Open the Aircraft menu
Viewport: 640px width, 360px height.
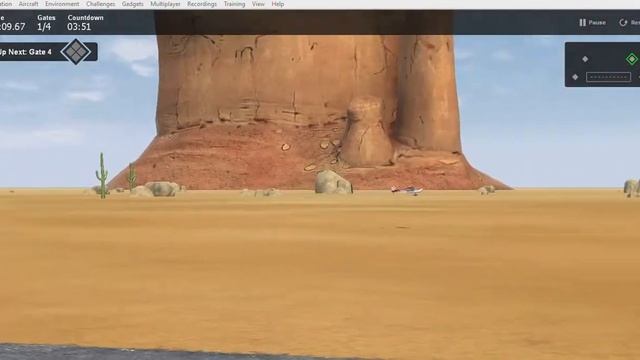(x=28, y=4)
